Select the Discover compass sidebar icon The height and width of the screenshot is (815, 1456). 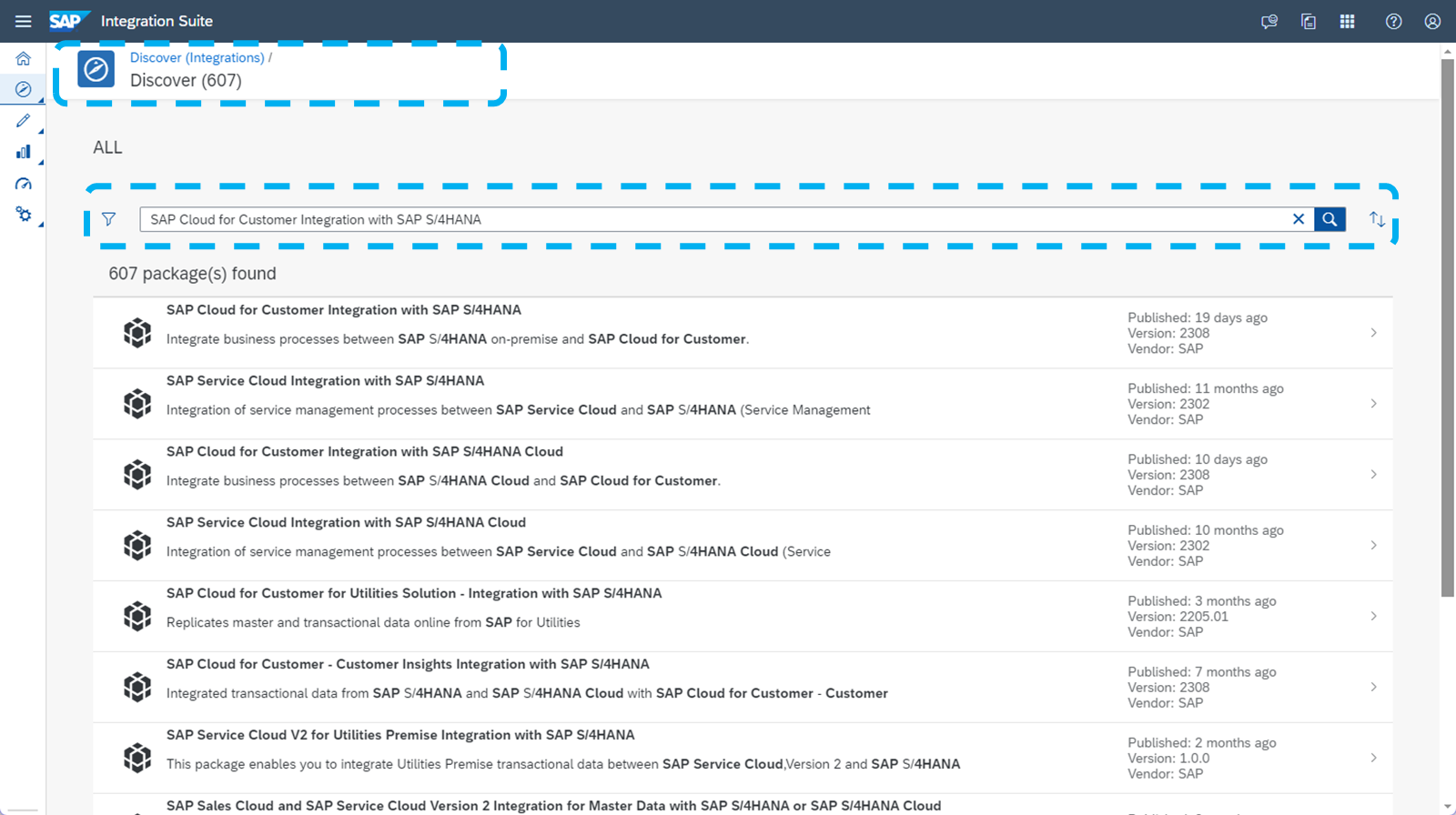(x=24, y=89)
